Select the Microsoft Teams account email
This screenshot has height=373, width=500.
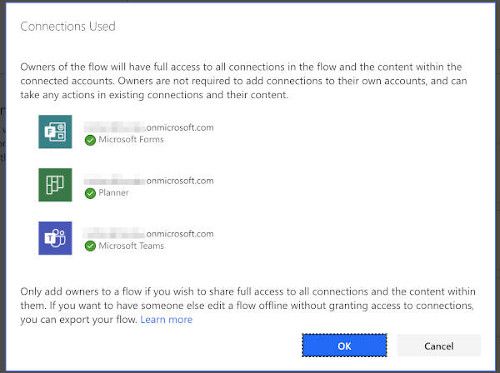coord(149,234)
